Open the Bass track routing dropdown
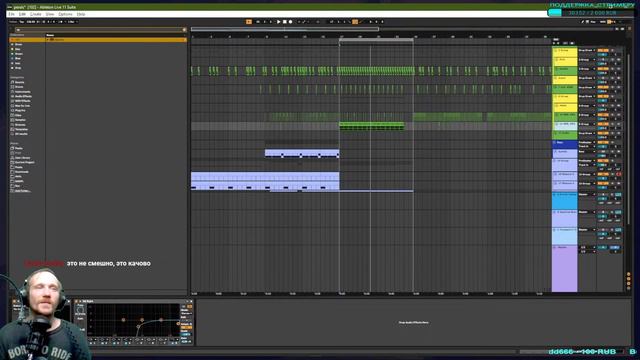 (x=587, y=142)
